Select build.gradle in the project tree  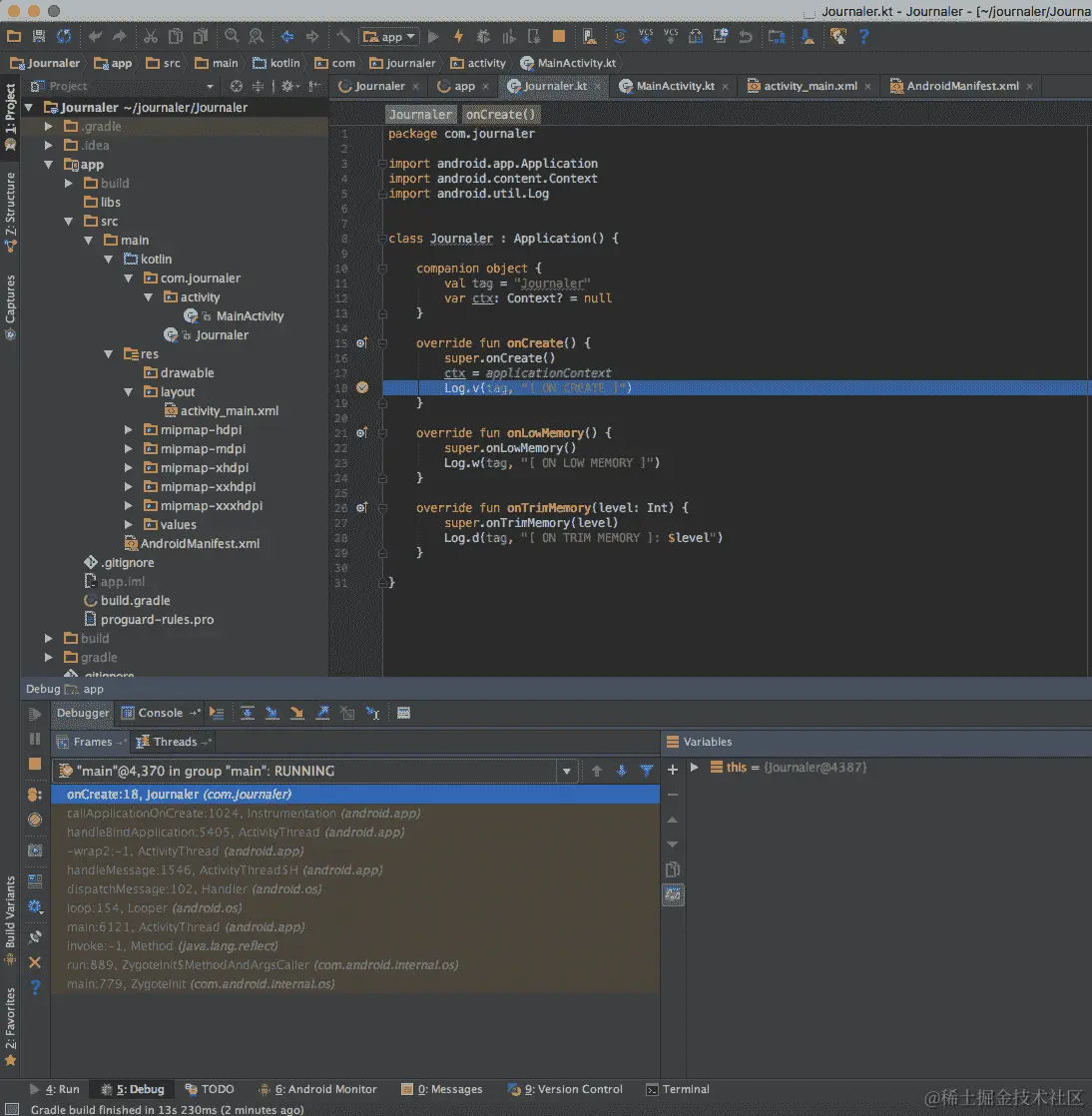coord(136,601)
